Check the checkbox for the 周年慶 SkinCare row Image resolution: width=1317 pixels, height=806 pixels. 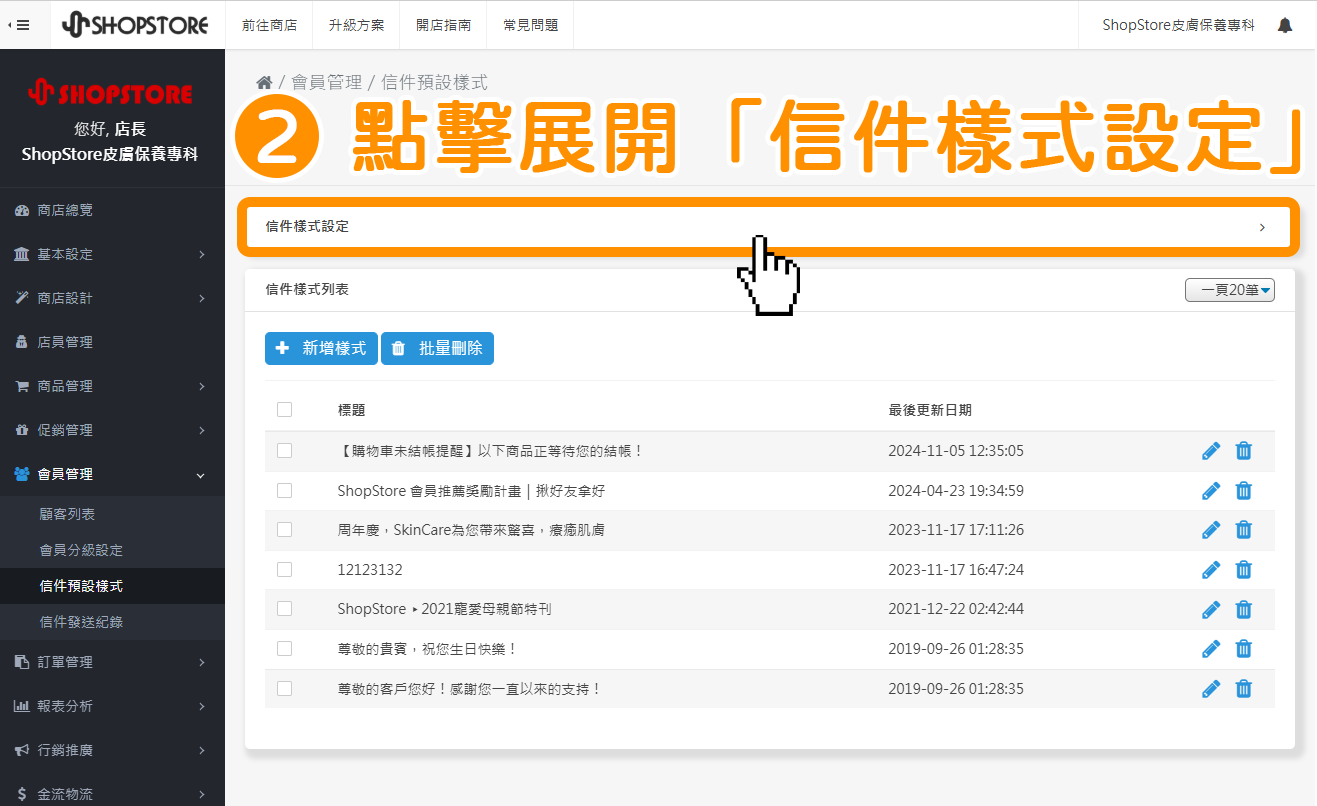pos(284,529)
